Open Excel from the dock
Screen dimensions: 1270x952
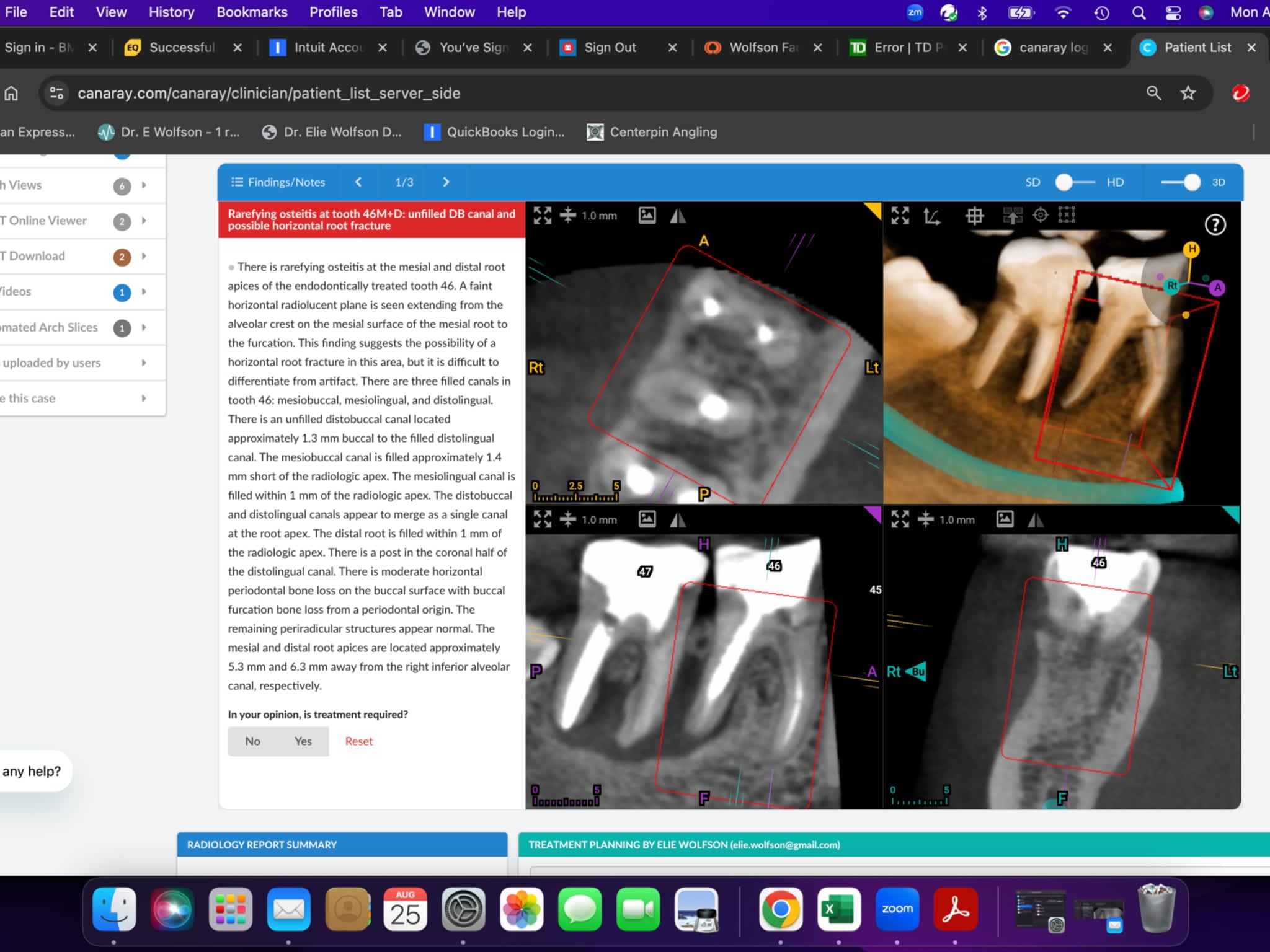(838, 909)
